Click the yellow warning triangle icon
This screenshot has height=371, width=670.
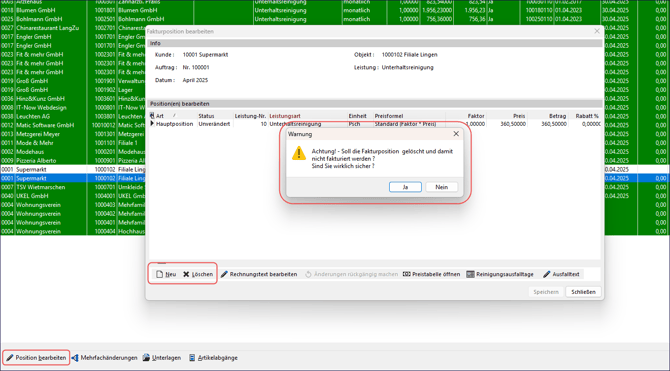pyautogui.click(x=299, y=153)
